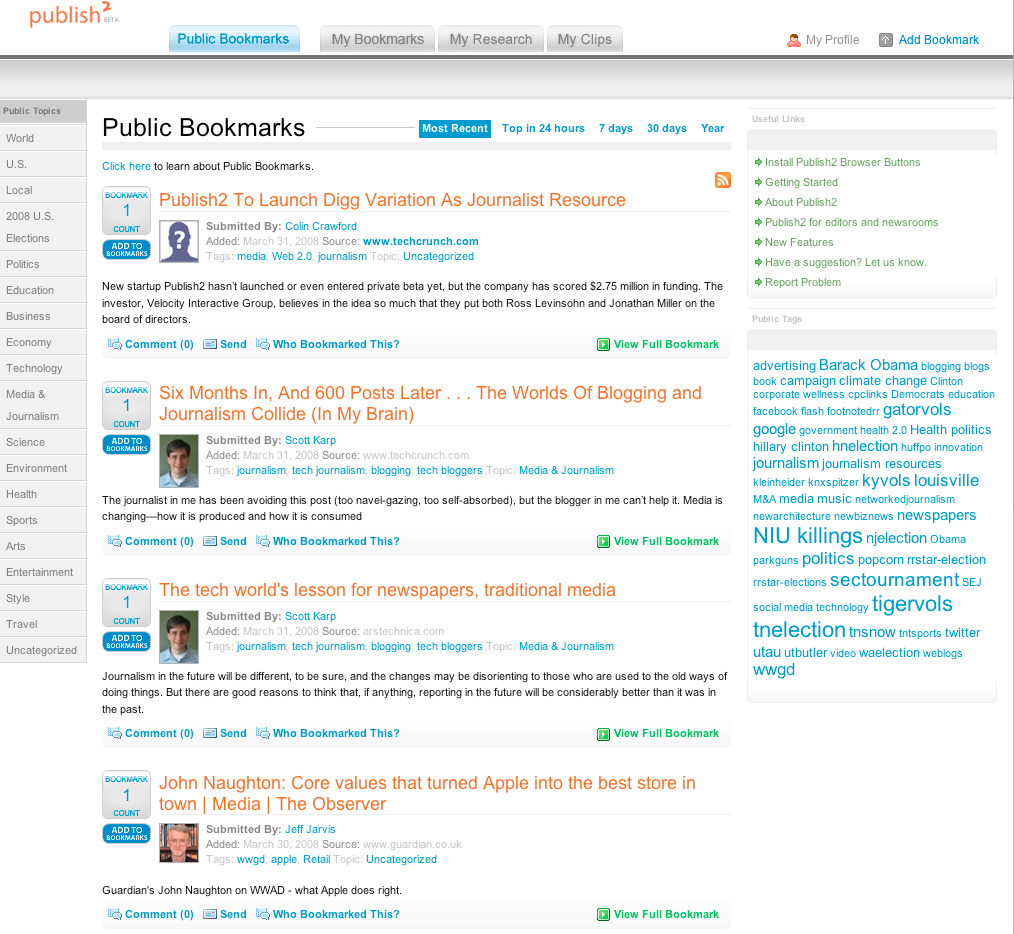Open the Uncategorized topic in sidebar
This screenshot has height=934, width=1014.
(x=43, y=650)
